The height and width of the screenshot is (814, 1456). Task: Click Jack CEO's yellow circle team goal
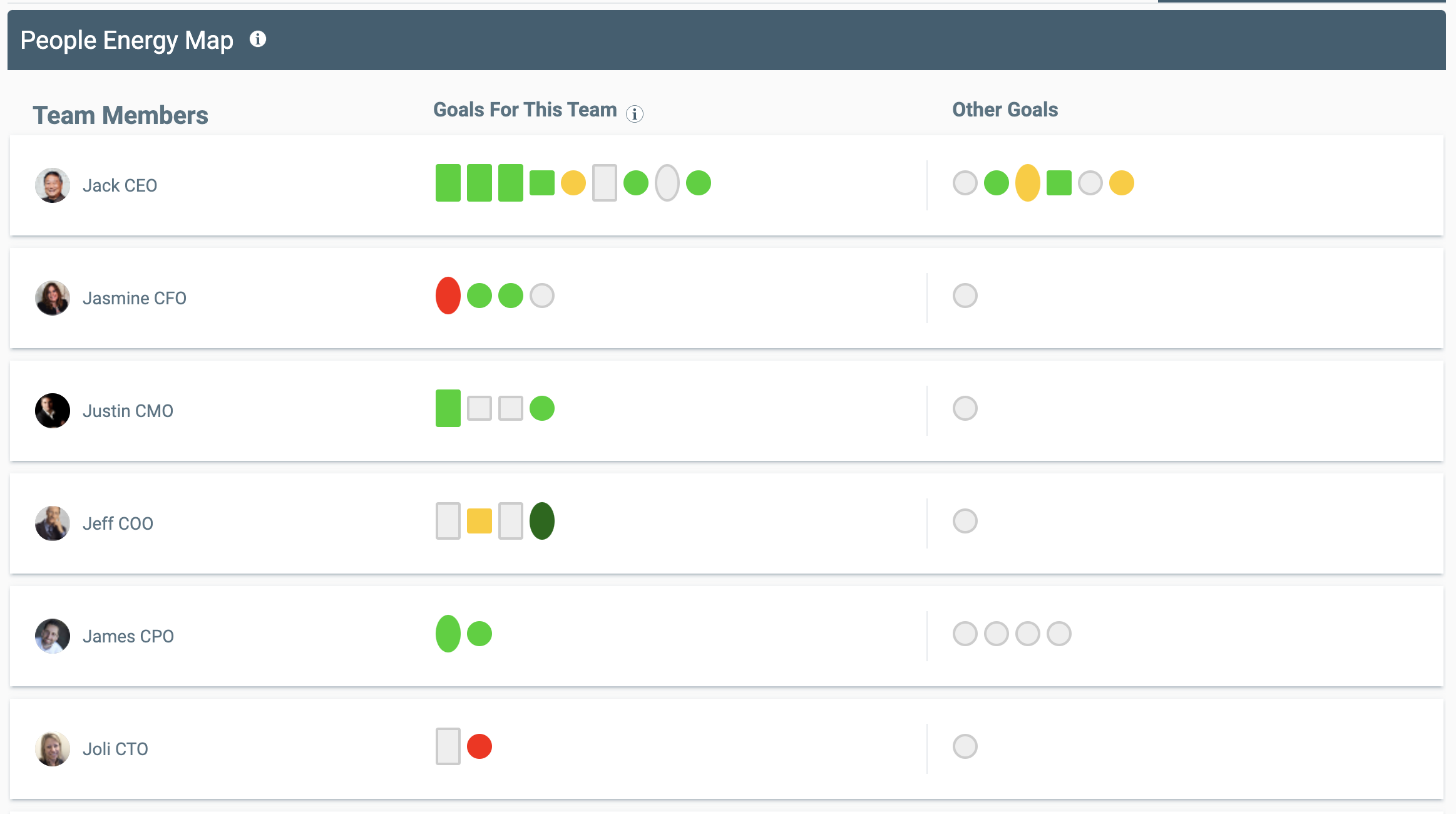573,183
